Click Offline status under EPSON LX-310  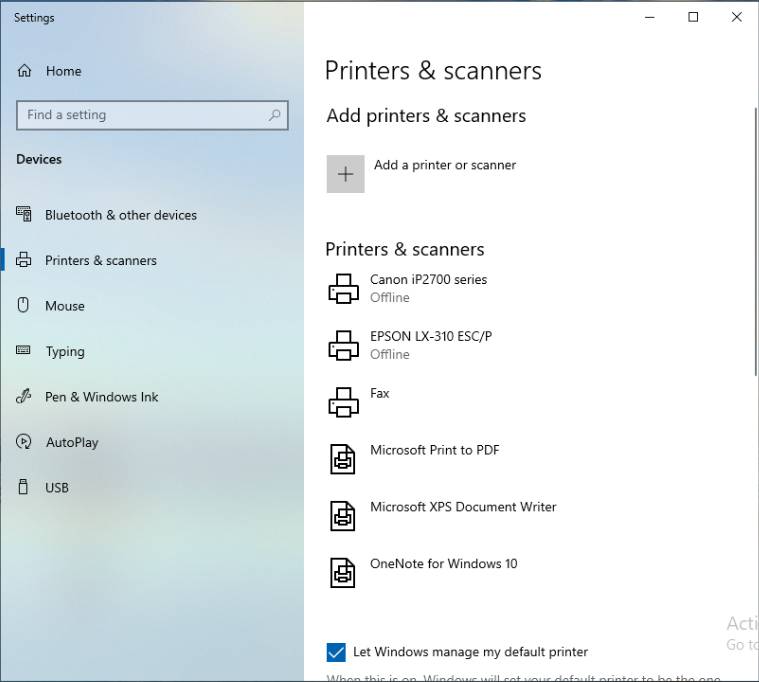click(390, 354)
